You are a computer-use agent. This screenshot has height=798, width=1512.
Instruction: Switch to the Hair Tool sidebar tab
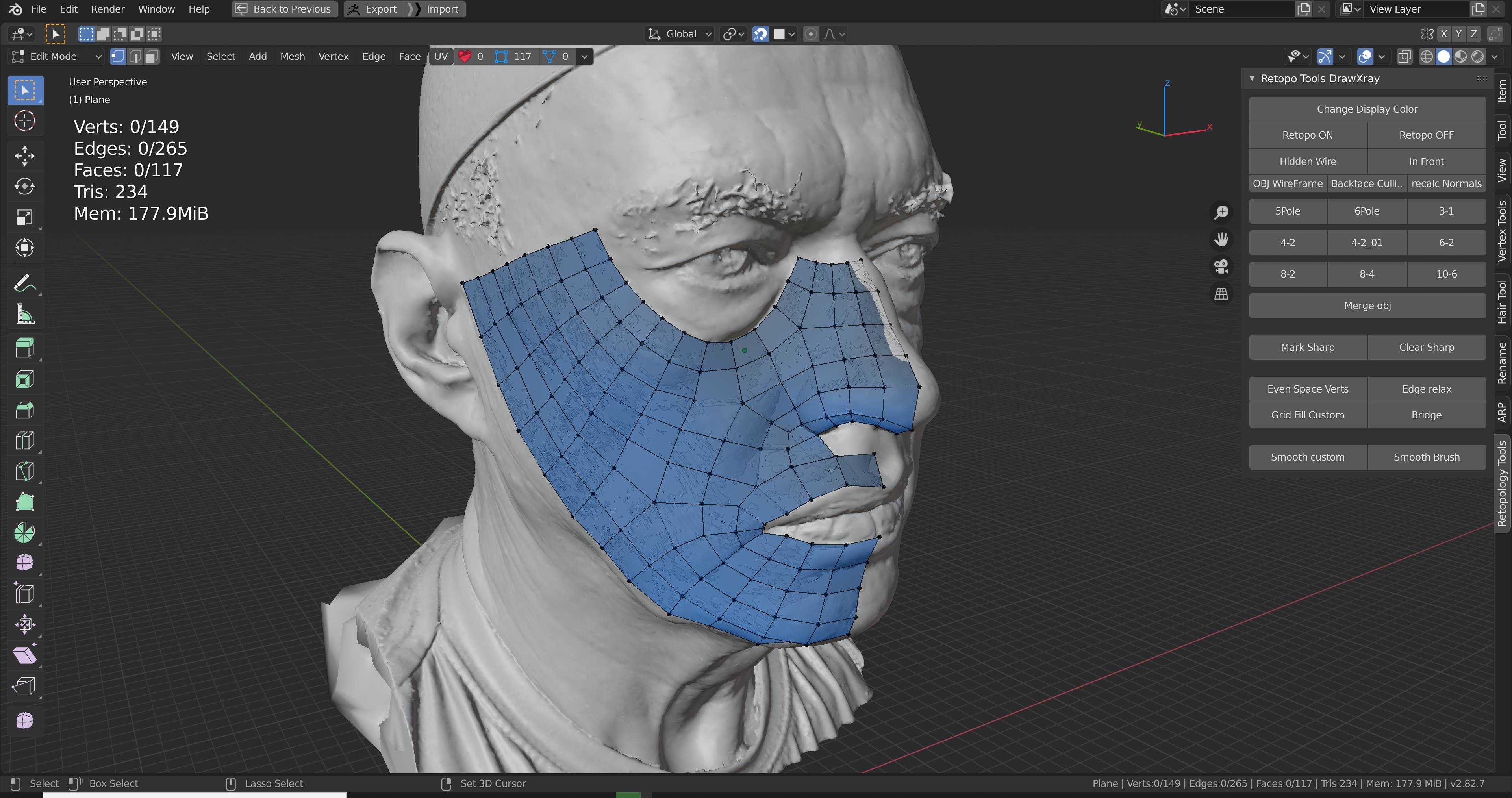tap(1502, 302)
